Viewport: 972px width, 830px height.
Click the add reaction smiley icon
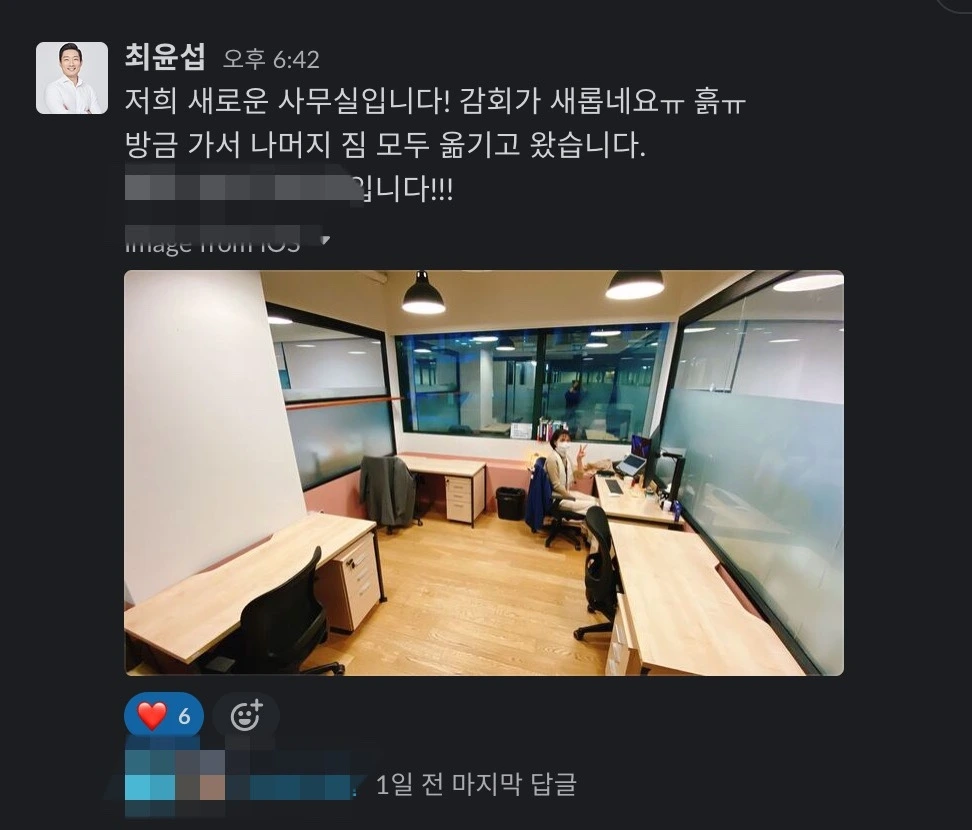[x=246, y=716]
